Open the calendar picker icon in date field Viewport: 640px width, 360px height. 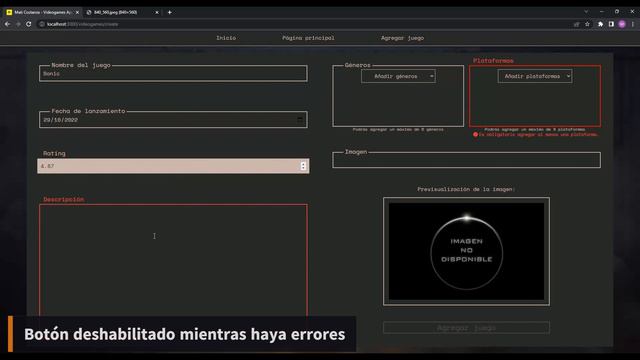coord(300,120)
